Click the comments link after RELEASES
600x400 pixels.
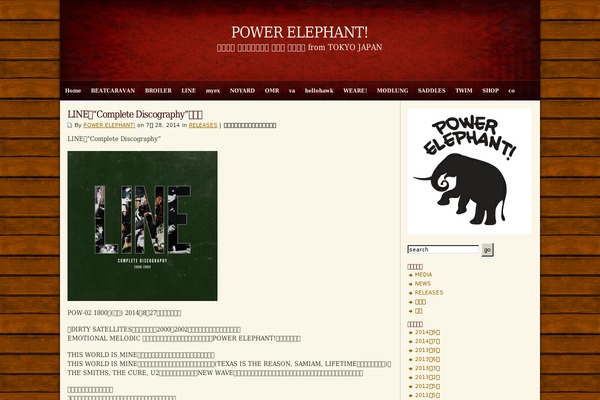(x=250, y=125)
